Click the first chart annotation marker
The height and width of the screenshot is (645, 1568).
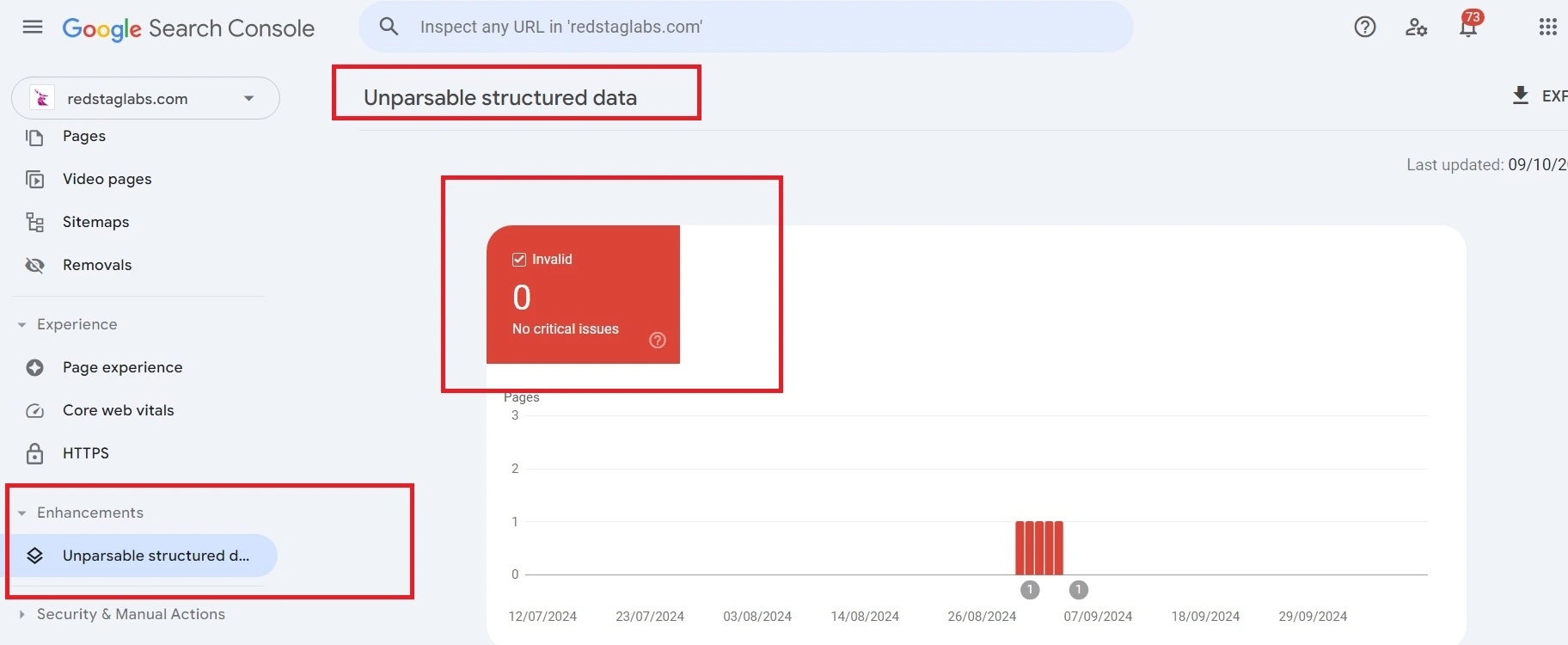click(x=1030, y=590)
